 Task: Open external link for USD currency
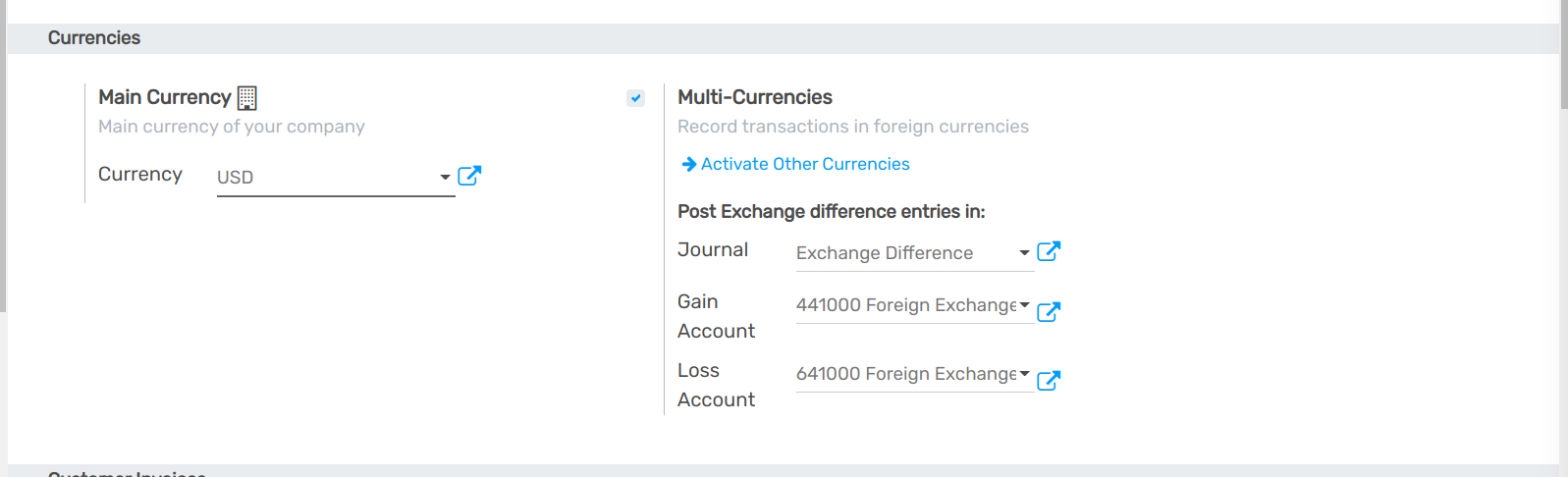tap(469, 176)
